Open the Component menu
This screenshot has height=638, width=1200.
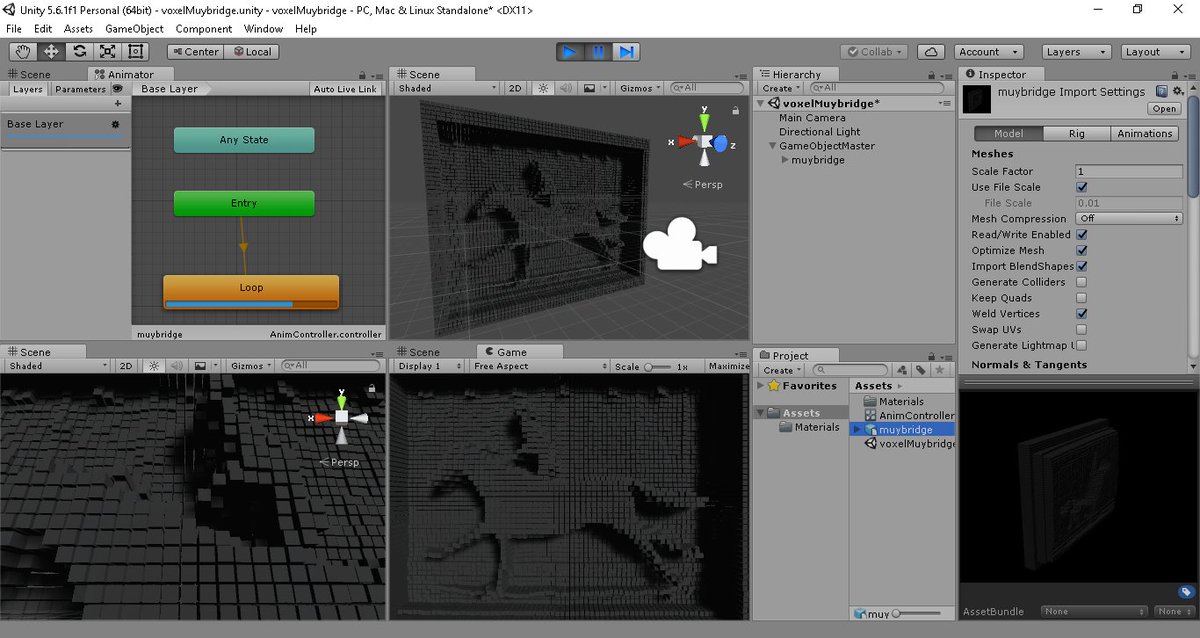click(x=204, y=29)
